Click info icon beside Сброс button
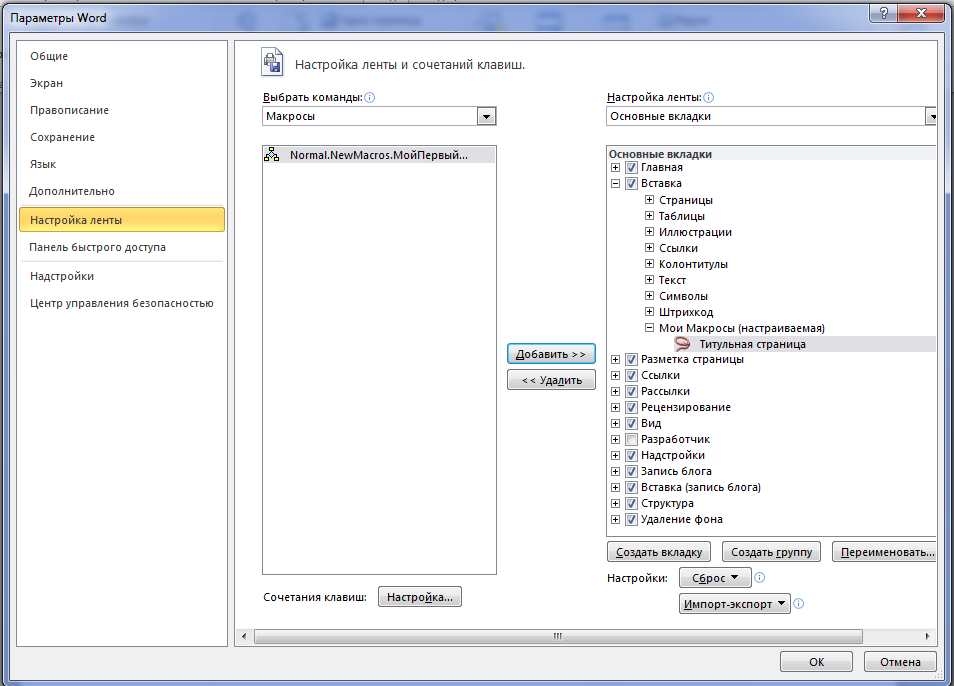Screen dimensions: 954x686 click(759, 577)
